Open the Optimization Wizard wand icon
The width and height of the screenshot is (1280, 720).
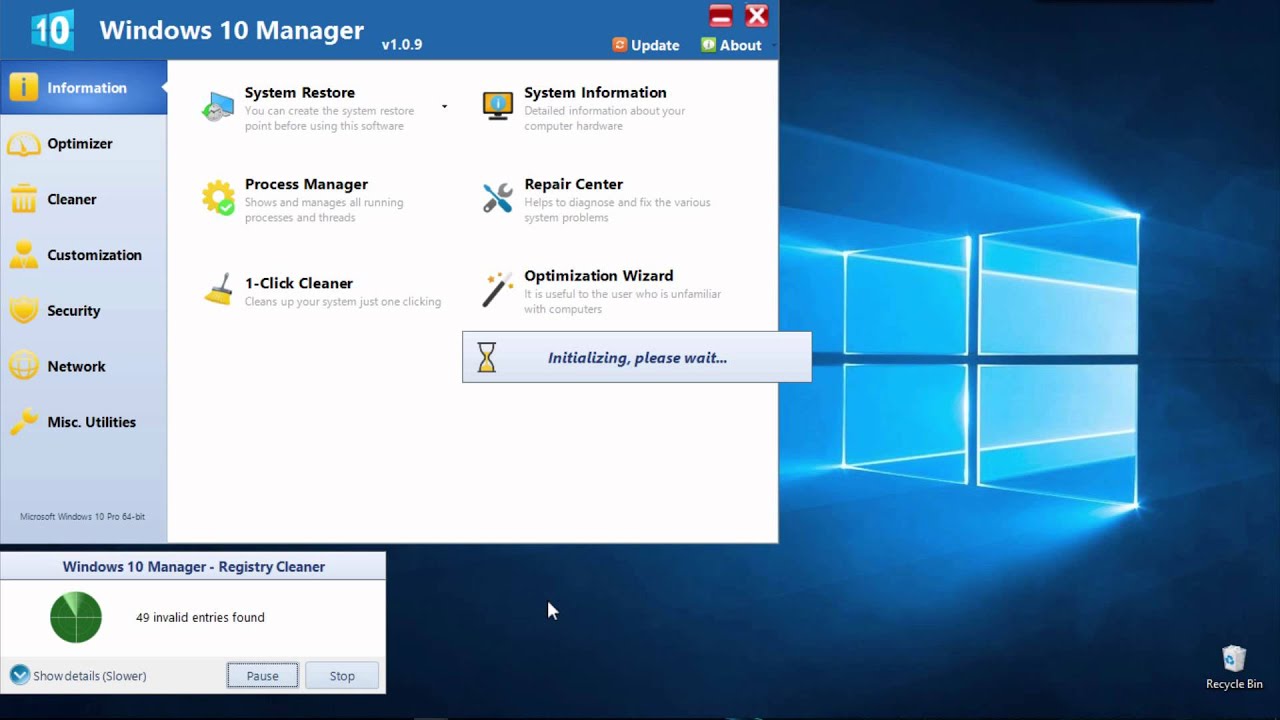tap(497, 290)
